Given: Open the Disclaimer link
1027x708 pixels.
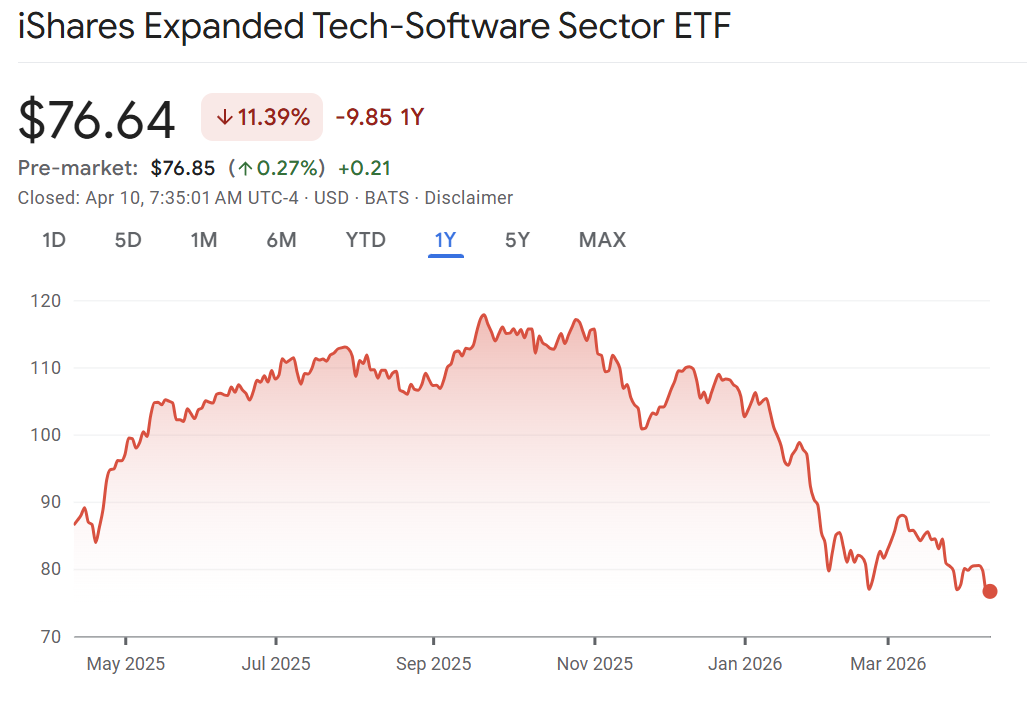Looking at the screenshot, I should 468,198.
